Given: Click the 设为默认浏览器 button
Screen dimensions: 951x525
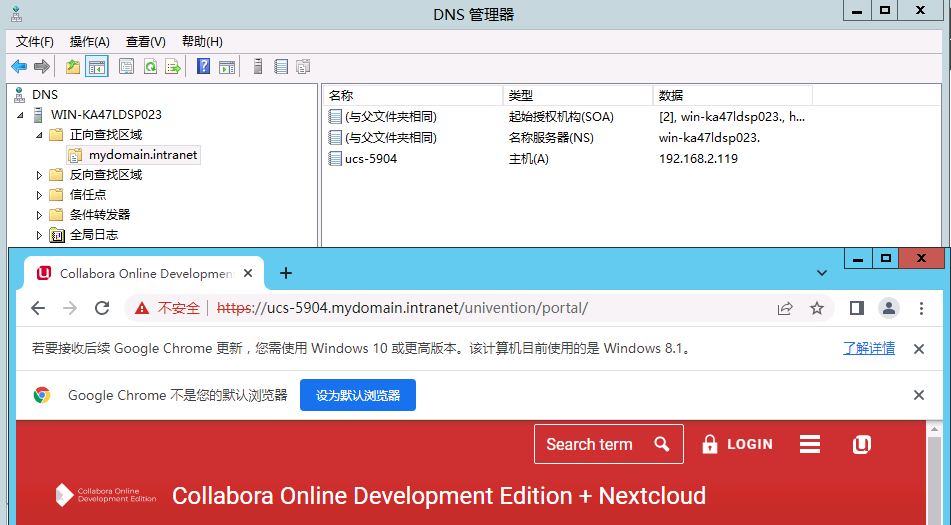Looking at the screenshot, I should pyautogui.click(x=358, y=395).
